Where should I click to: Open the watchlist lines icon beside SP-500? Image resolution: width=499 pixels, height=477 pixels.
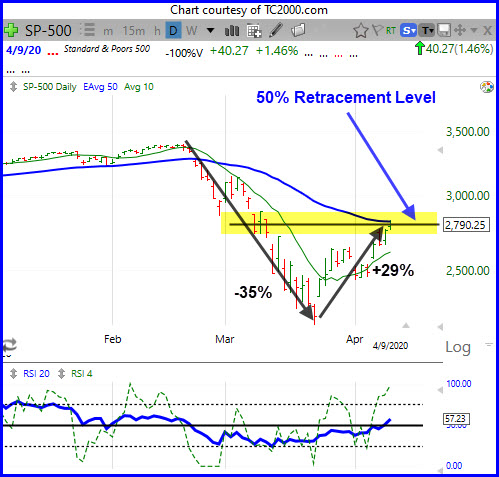pos(88,30)
